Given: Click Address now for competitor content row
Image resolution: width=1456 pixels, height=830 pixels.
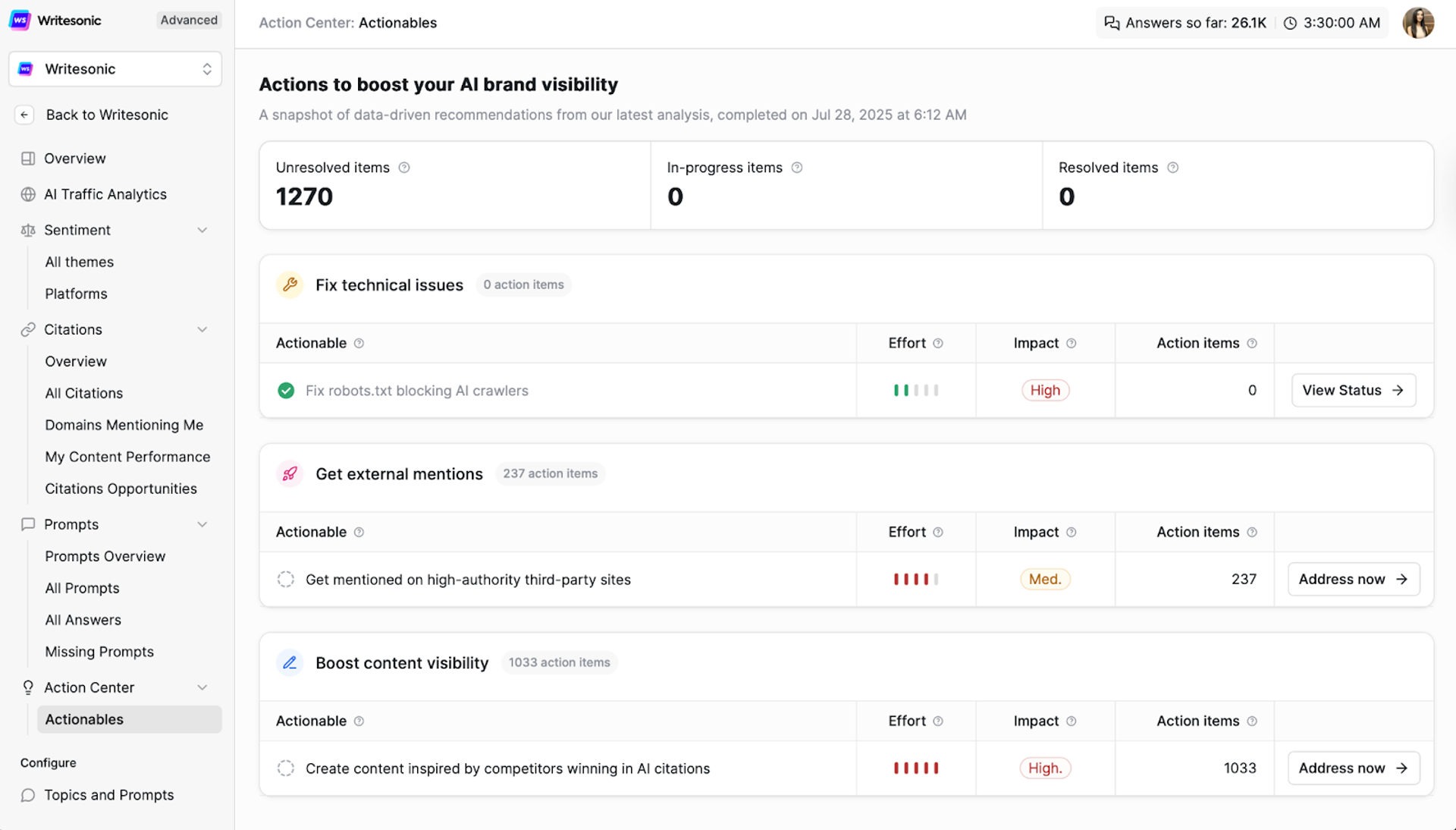Looking at the screenshot, I should coord(1354,768).
